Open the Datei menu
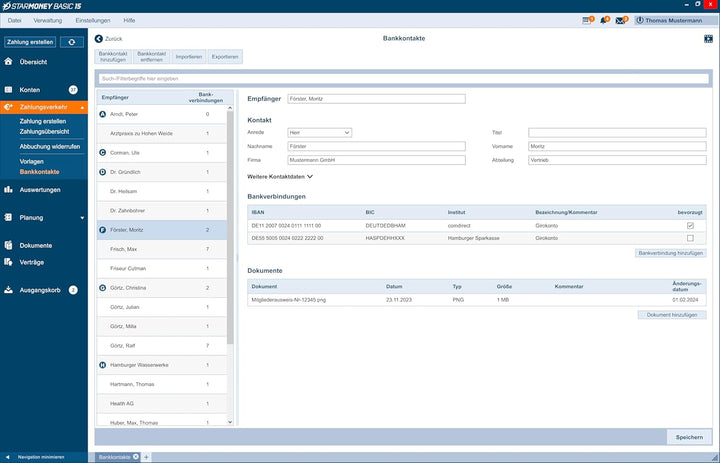720x463 pixels. (x=14, y=20)
